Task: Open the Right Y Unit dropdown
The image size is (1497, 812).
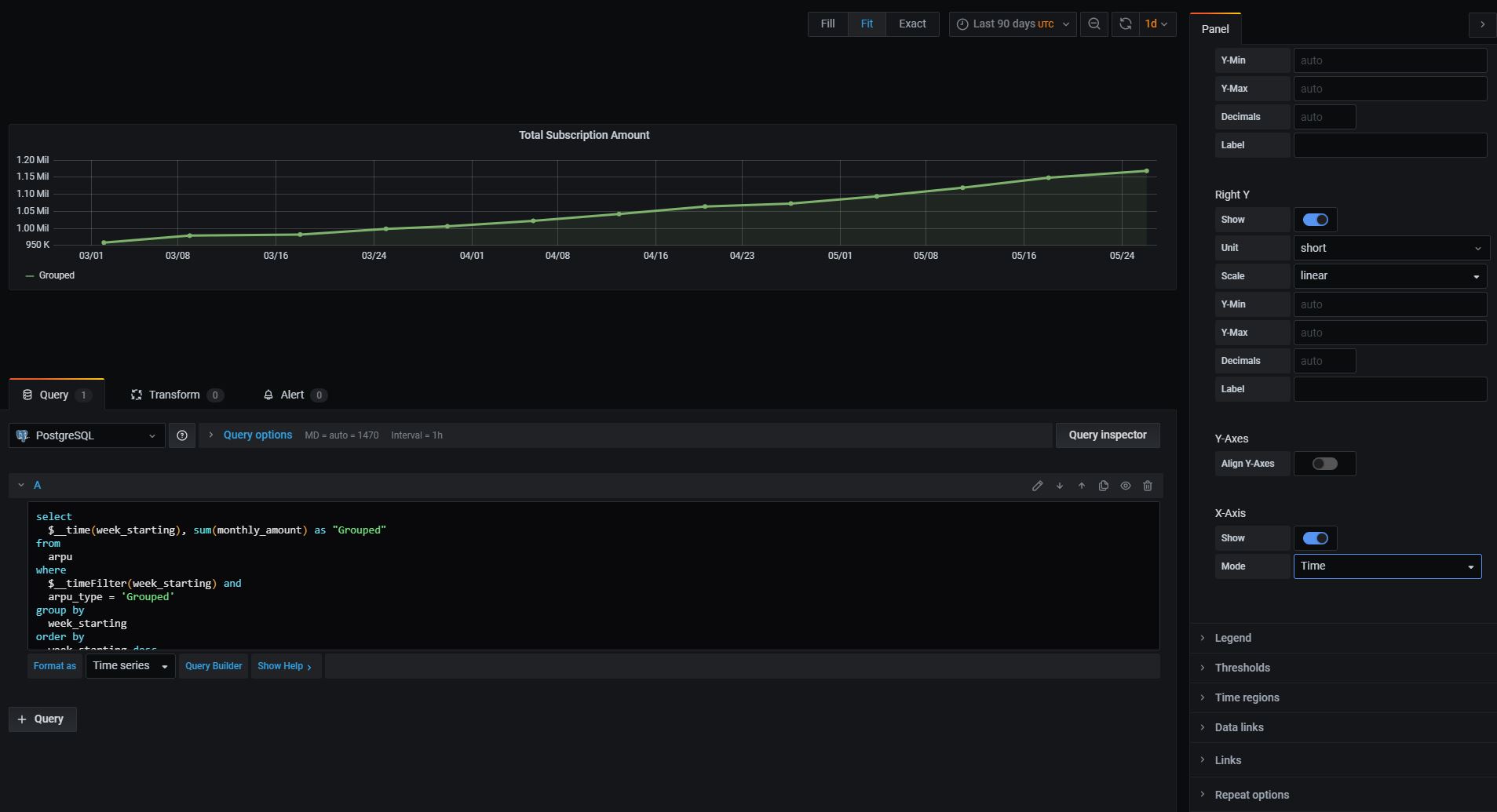Action: [x=1388, y=248]
